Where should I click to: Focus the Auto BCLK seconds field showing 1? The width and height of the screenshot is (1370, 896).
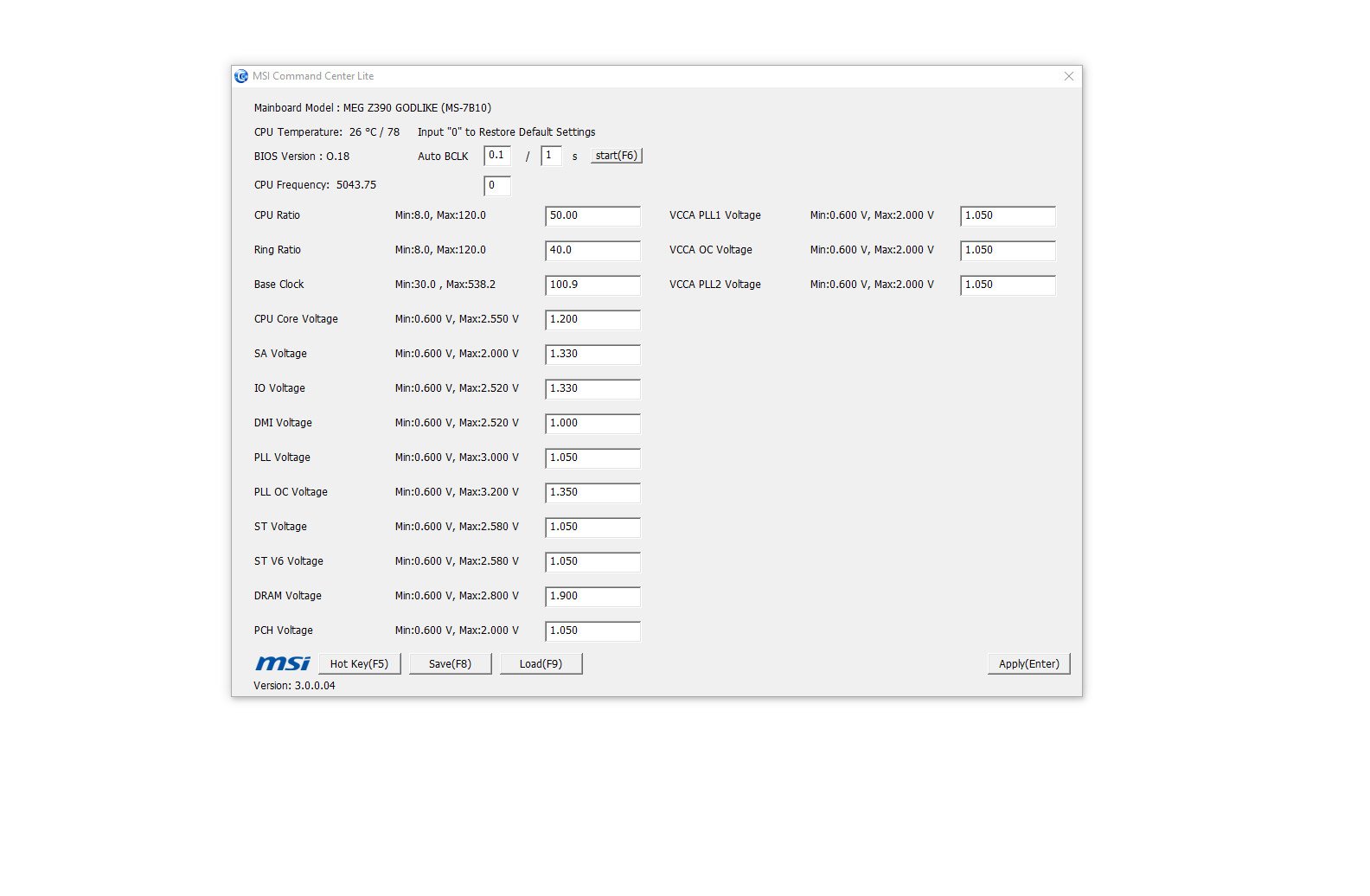pyautogui.click(x=551, y=156)
